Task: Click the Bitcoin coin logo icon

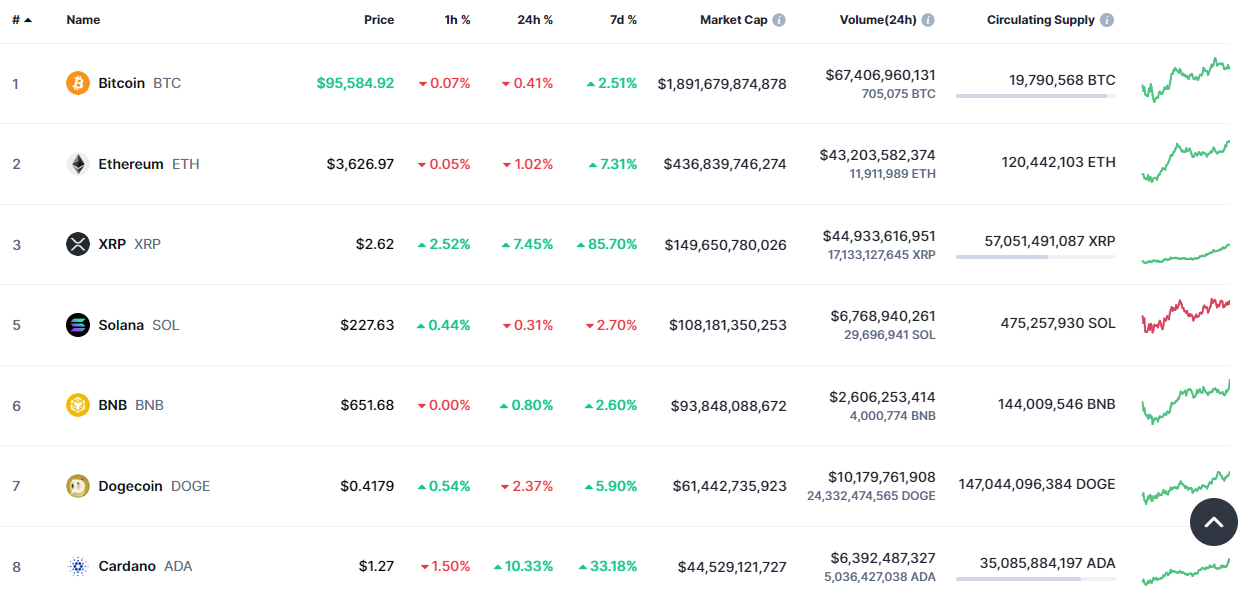Action: pyautogui.click(x=78, y=83)
